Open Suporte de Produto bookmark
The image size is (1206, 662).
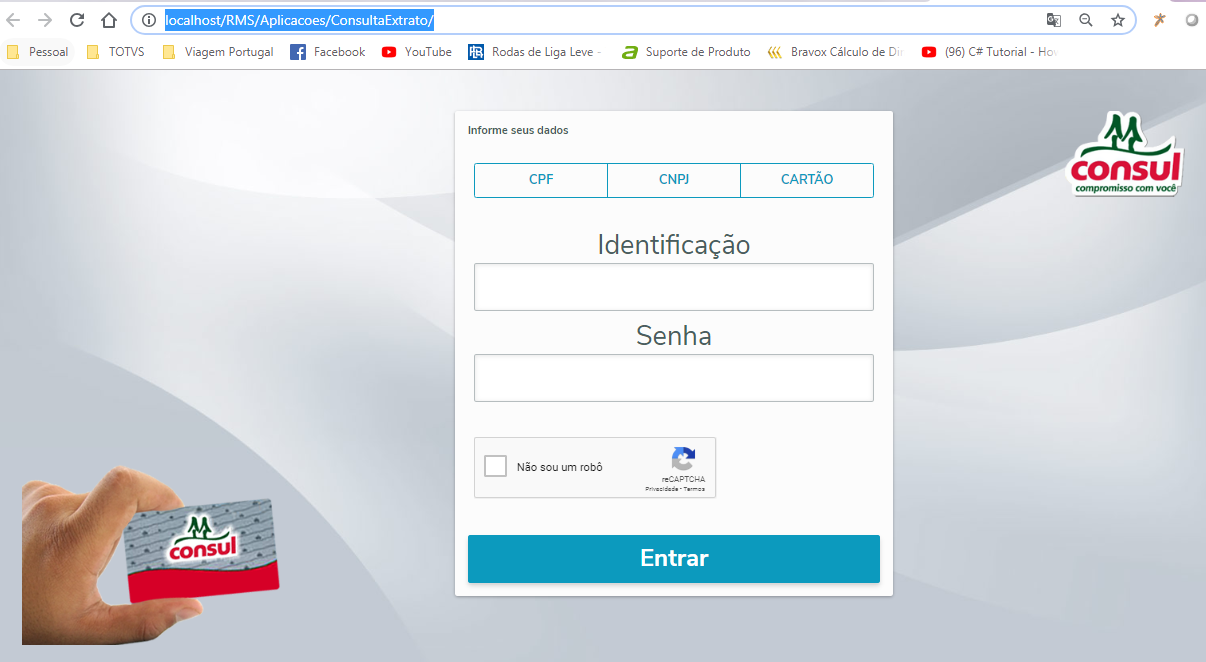pyautogui.click(x=686, y=52)
